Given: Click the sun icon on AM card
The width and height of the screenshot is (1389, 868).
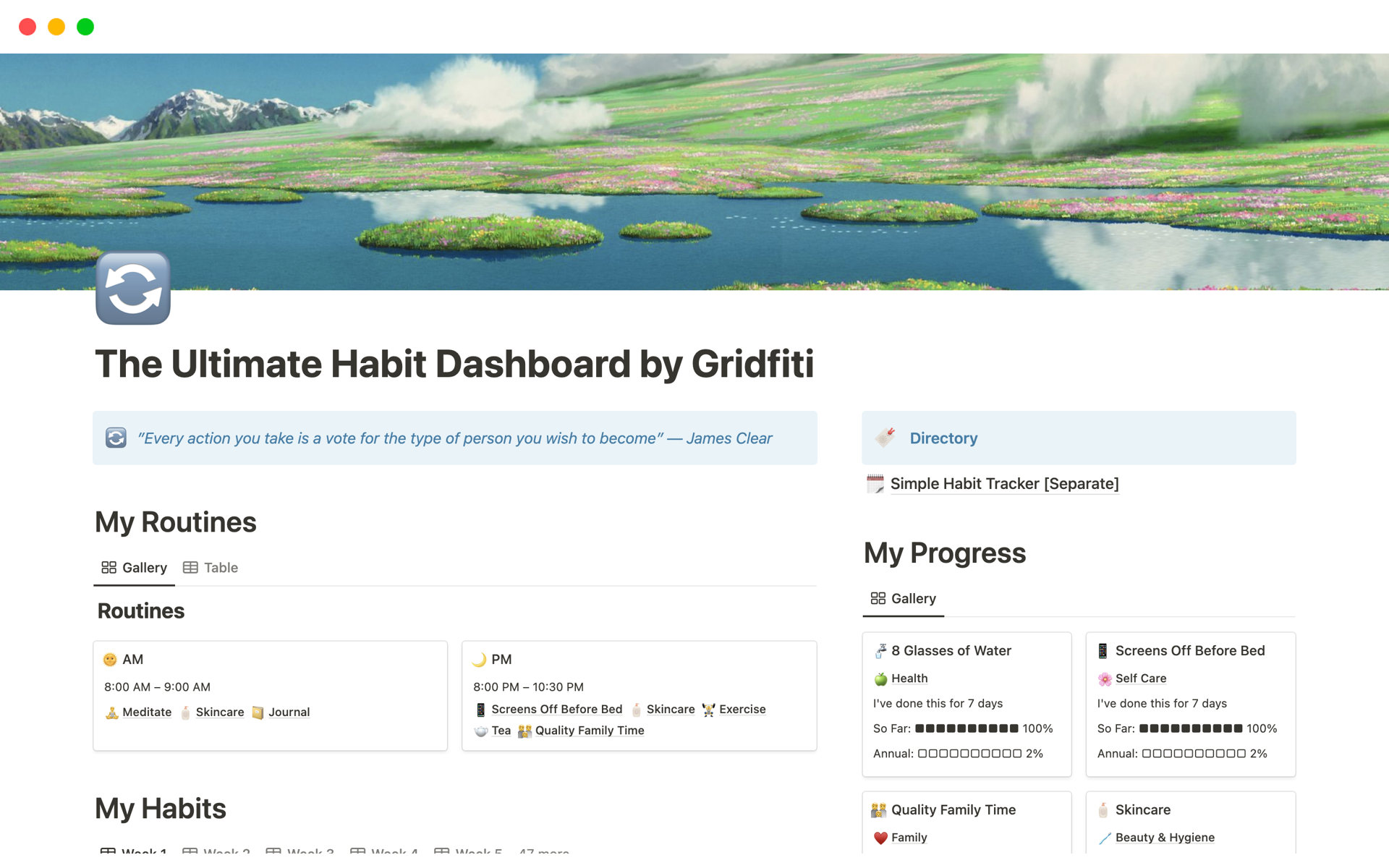Looking at the screenshot, I should coord(110,660).
